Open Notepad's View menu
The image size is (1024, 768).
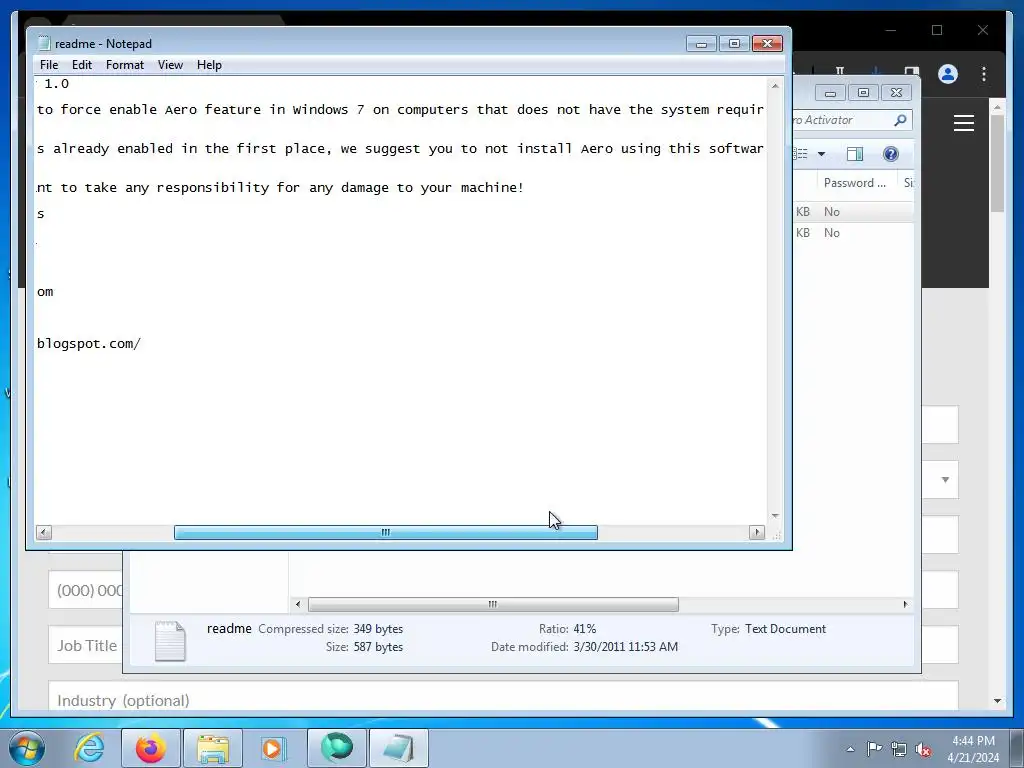coord(170,65)
